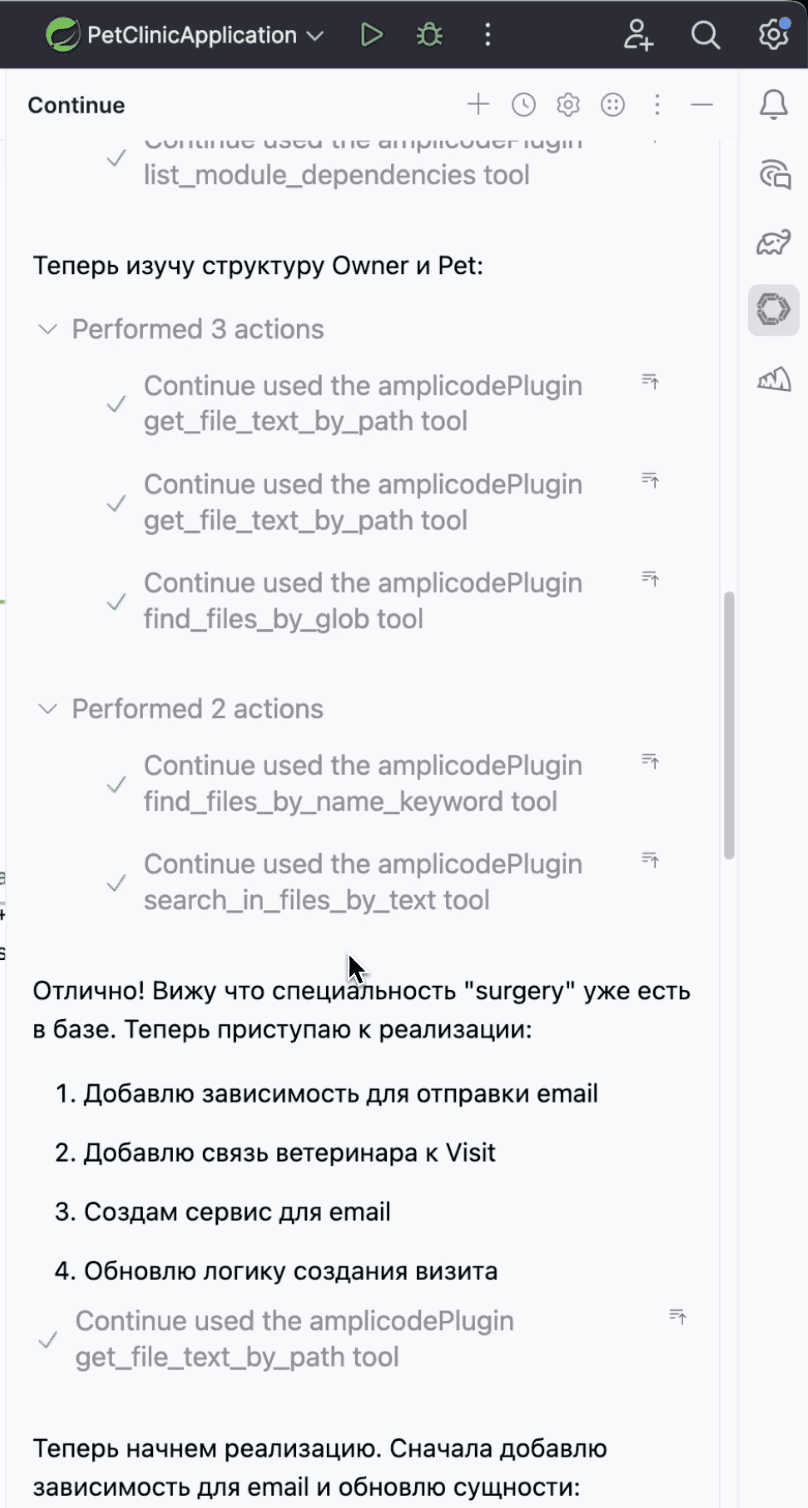This screenshot has height=1508, width=808.
Task: Open the AI Assistant sidebar icon
Action: (774, 175)
